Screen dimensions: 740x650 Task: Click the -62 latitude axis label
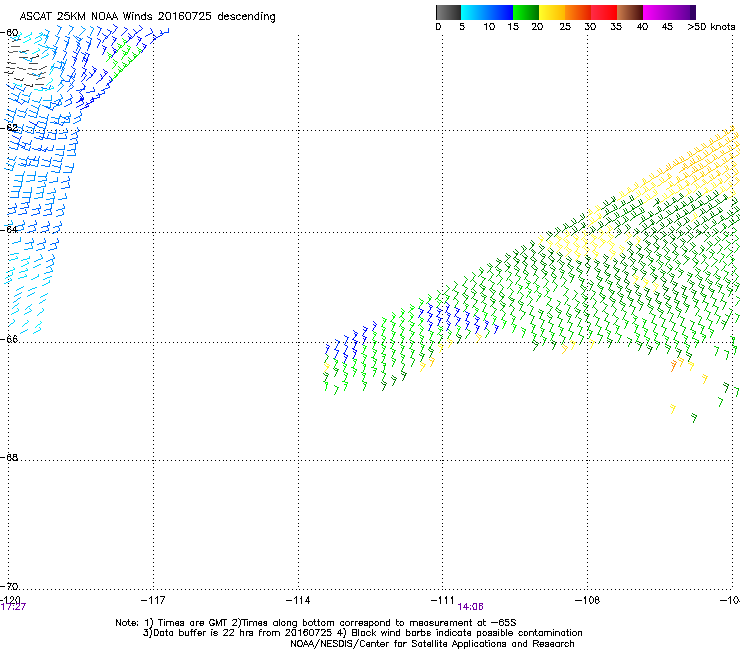click(9, 128)
